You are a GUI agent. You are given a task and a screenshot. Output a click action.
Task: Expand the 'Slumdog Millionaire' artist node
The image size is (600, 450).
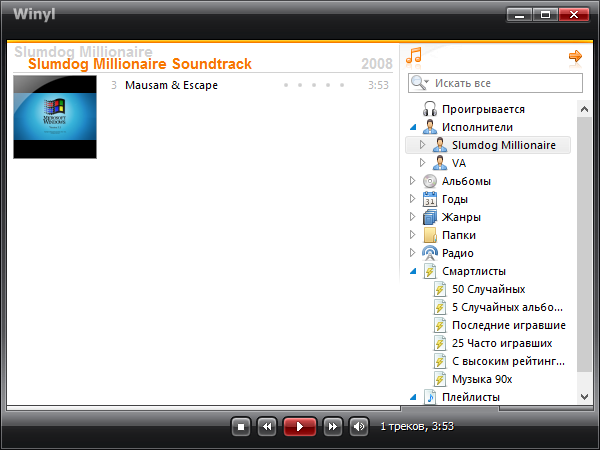422,145
